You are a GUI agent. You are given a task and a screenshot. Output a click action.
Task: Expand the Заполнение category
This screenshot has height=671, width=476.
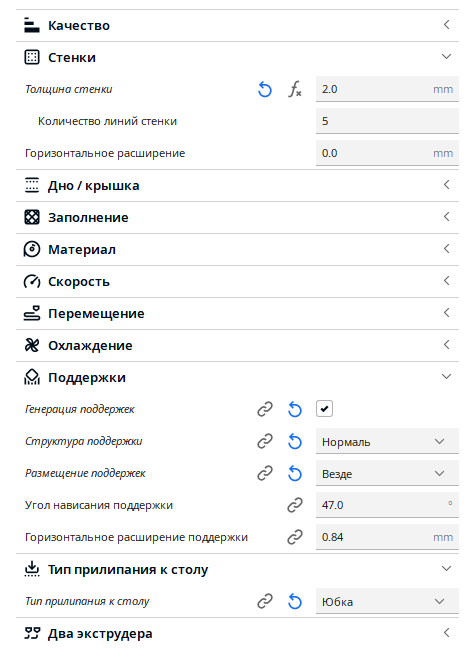coord(237,217)
